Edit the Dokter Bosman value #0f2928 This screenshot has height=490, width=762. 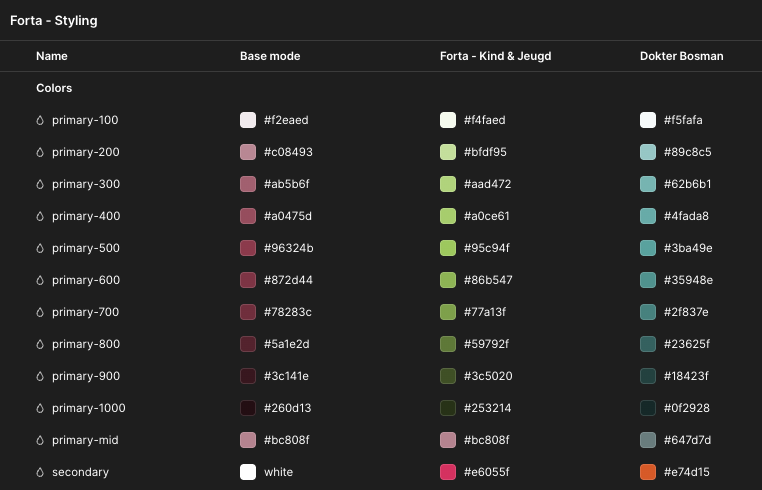coord(687,408)
